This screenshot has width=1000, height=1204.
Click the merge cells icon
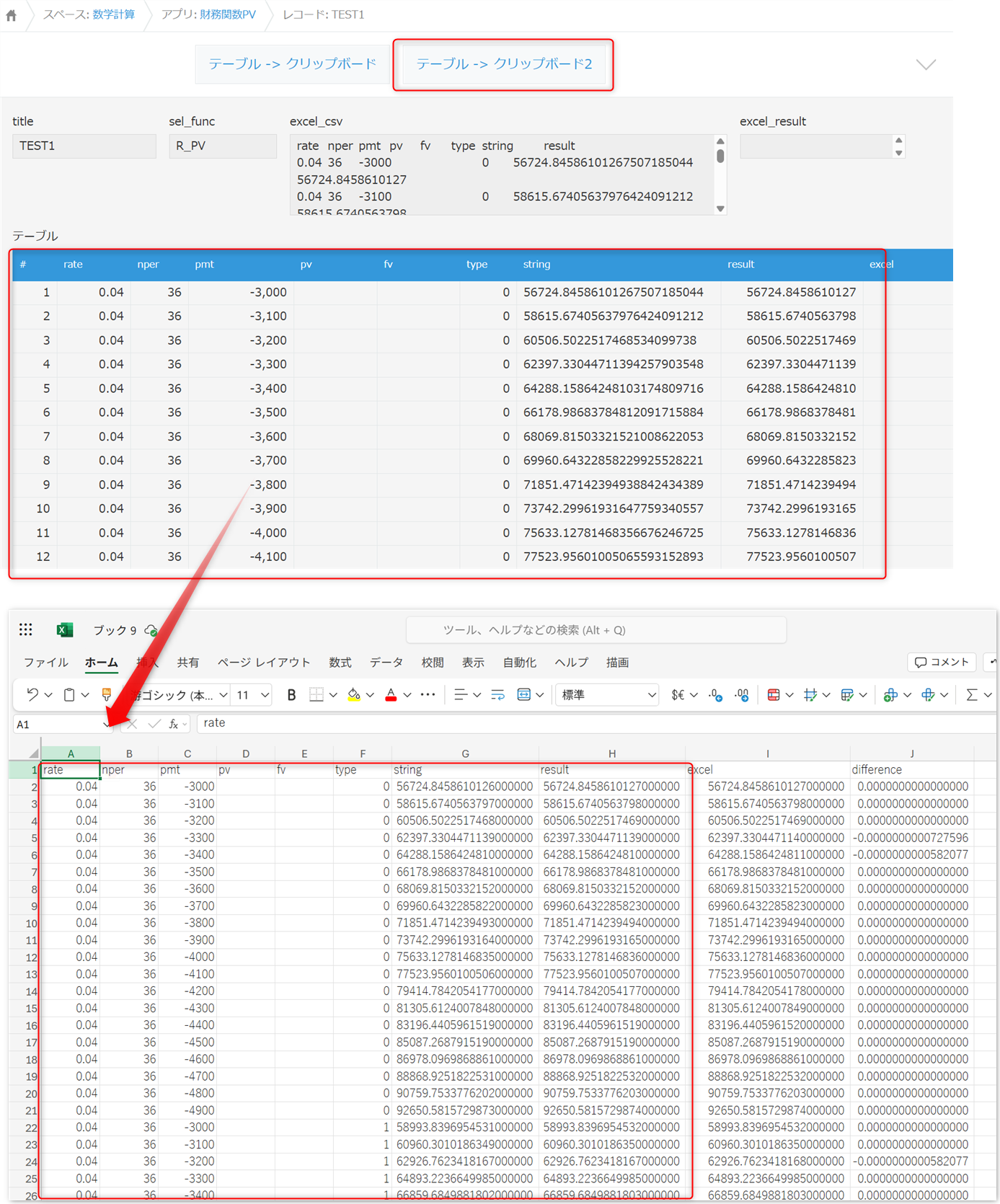(x=524, y=694)
